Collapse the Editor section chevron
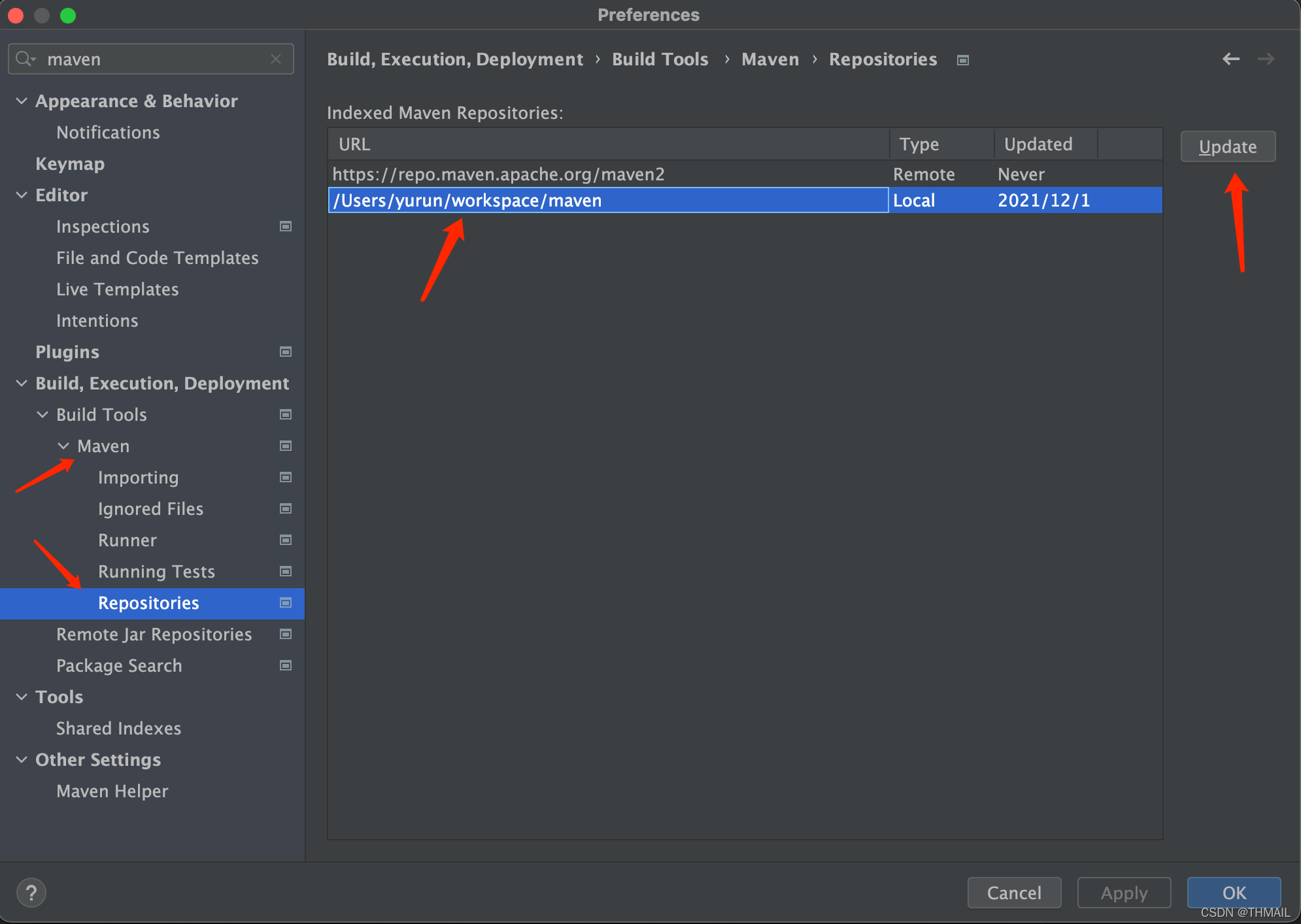This screenshot has width=1301, height=924. coord(22,195)
